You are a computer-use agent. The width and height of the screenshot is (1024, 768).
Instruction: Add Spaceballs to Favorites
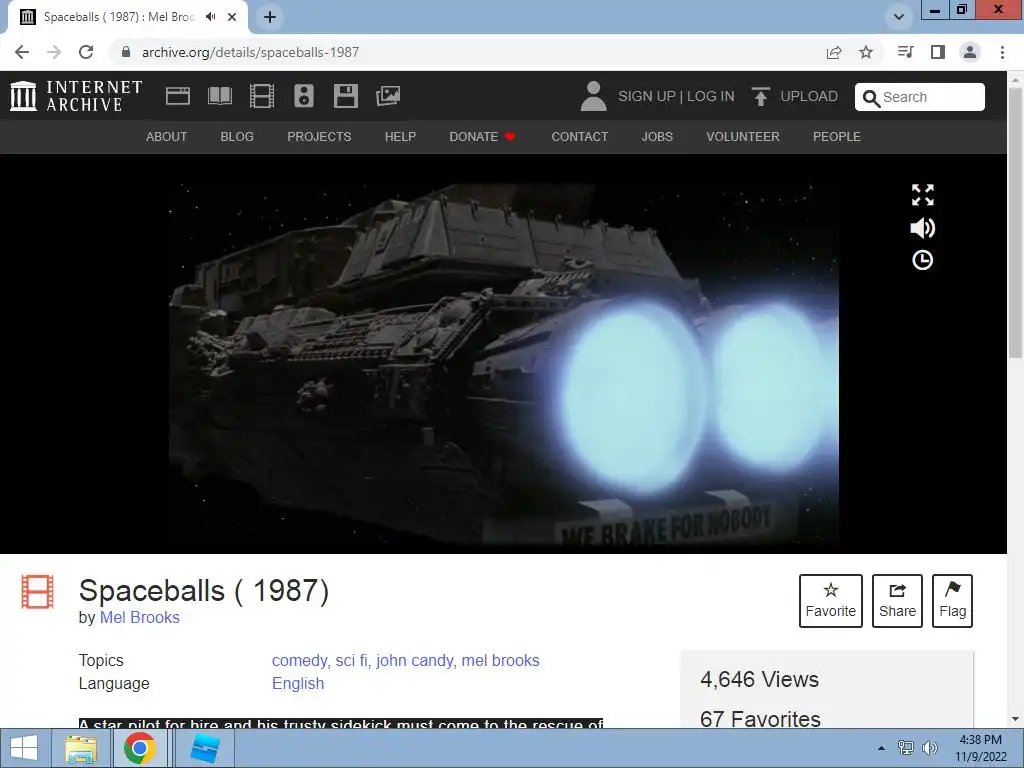tap(831, 601)
